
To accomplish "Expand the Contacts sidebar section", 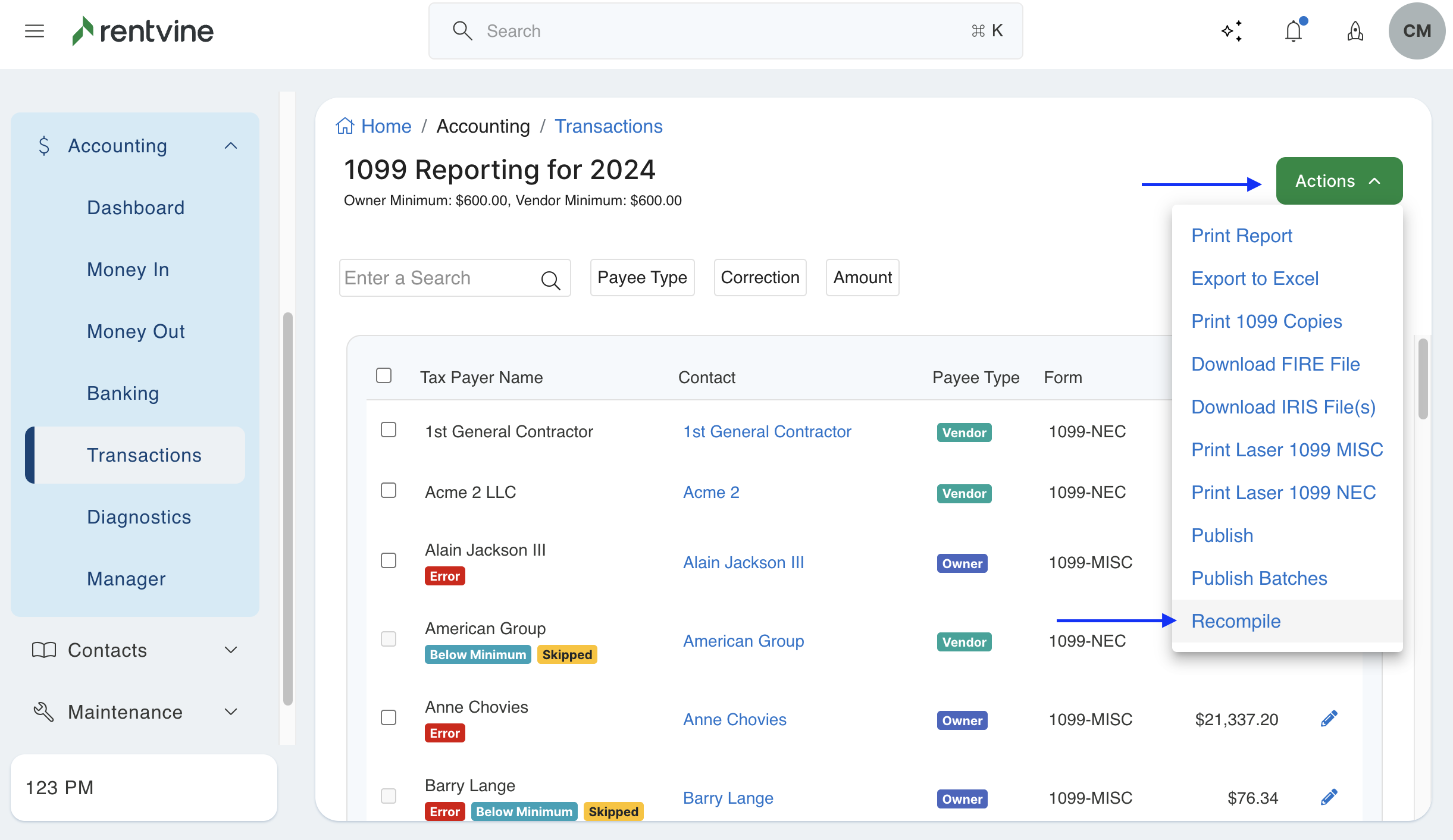I will pyautogui.click(x=231, y=650).
